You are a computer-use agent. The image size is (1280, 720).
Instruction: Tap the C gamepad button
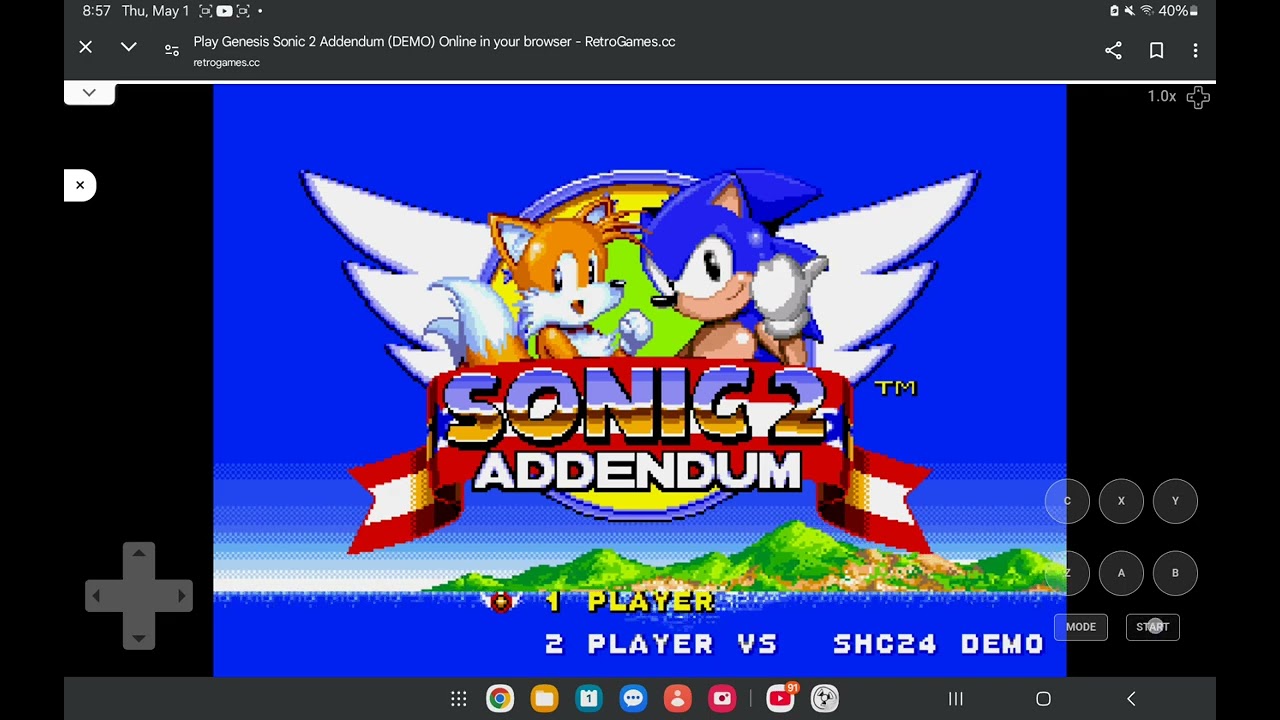[1067, 501]
